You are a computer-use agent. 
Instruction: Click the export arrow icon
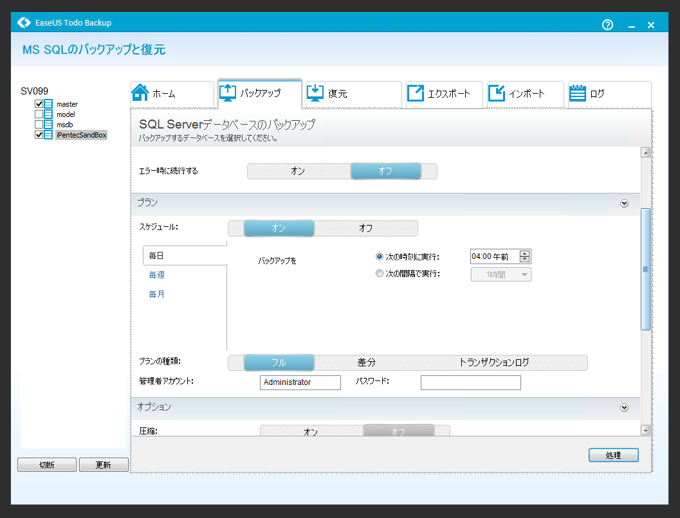coord(415,93)
